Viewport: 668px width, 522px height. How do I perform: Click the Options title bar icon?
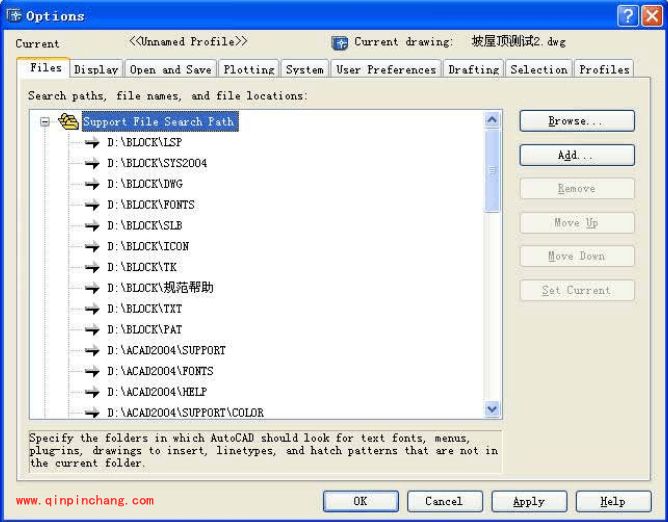(14, 16)
